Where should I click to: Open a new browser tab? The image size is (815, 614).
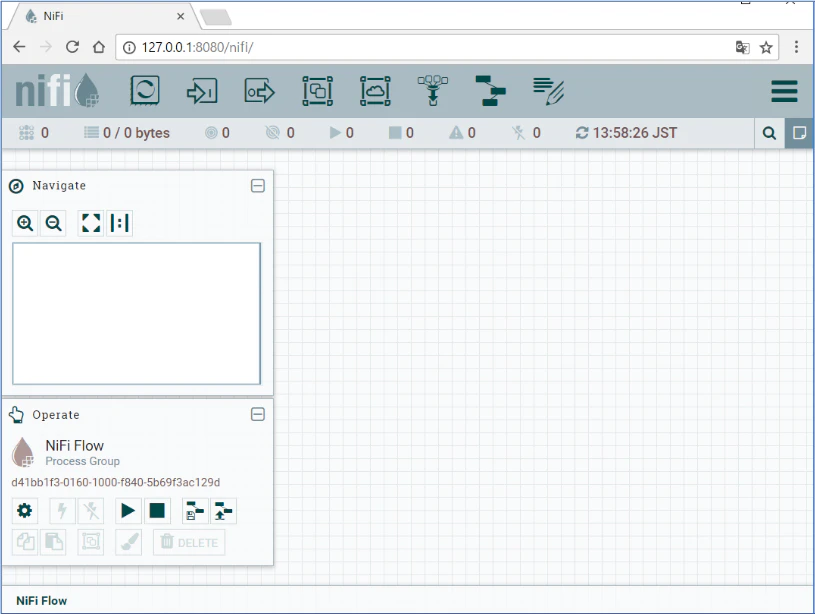tap(216, 17)
